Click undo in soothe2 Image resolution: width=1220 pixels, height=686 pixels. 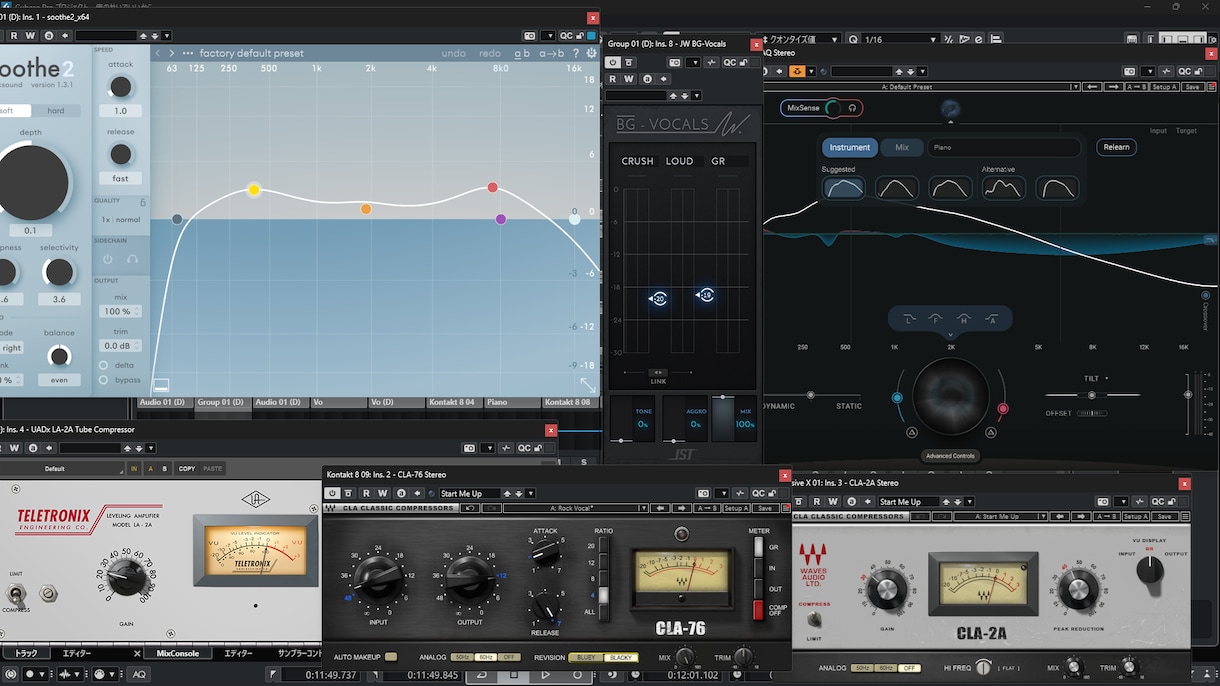point(453,53)
